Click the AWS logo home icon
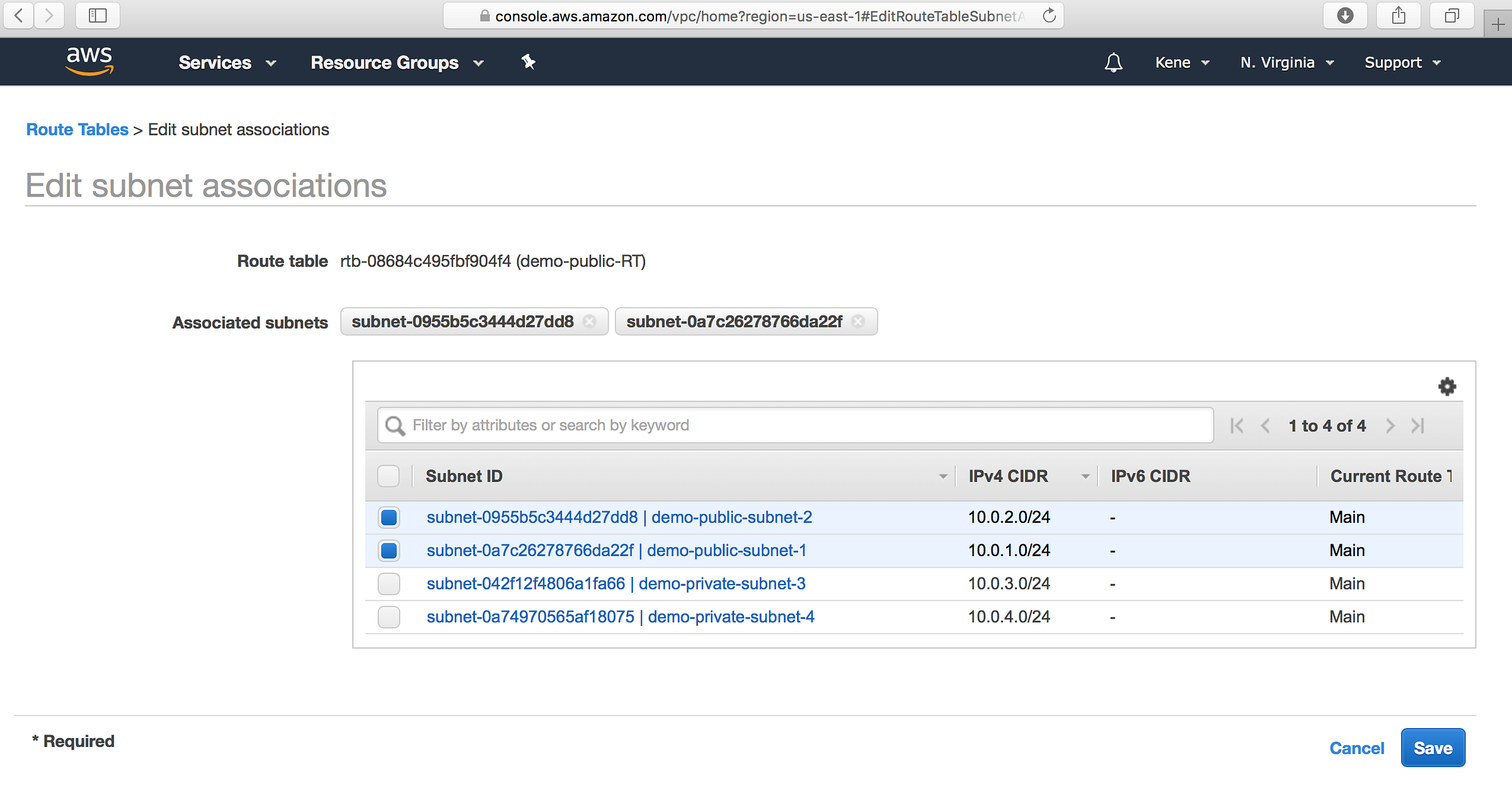The image size is (1512, 798). pos(89,62)
